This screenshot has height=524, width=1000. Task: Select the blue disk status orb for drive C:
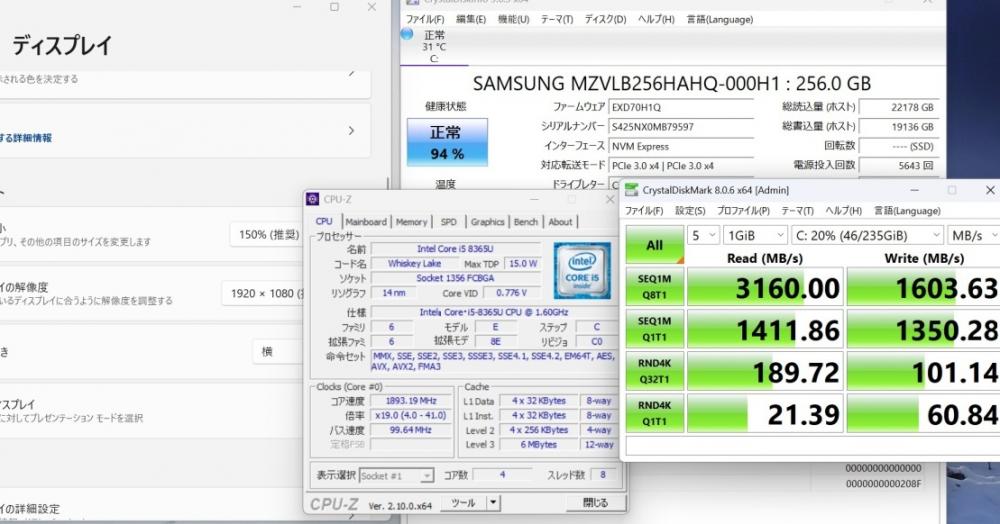tap(407, 34)
